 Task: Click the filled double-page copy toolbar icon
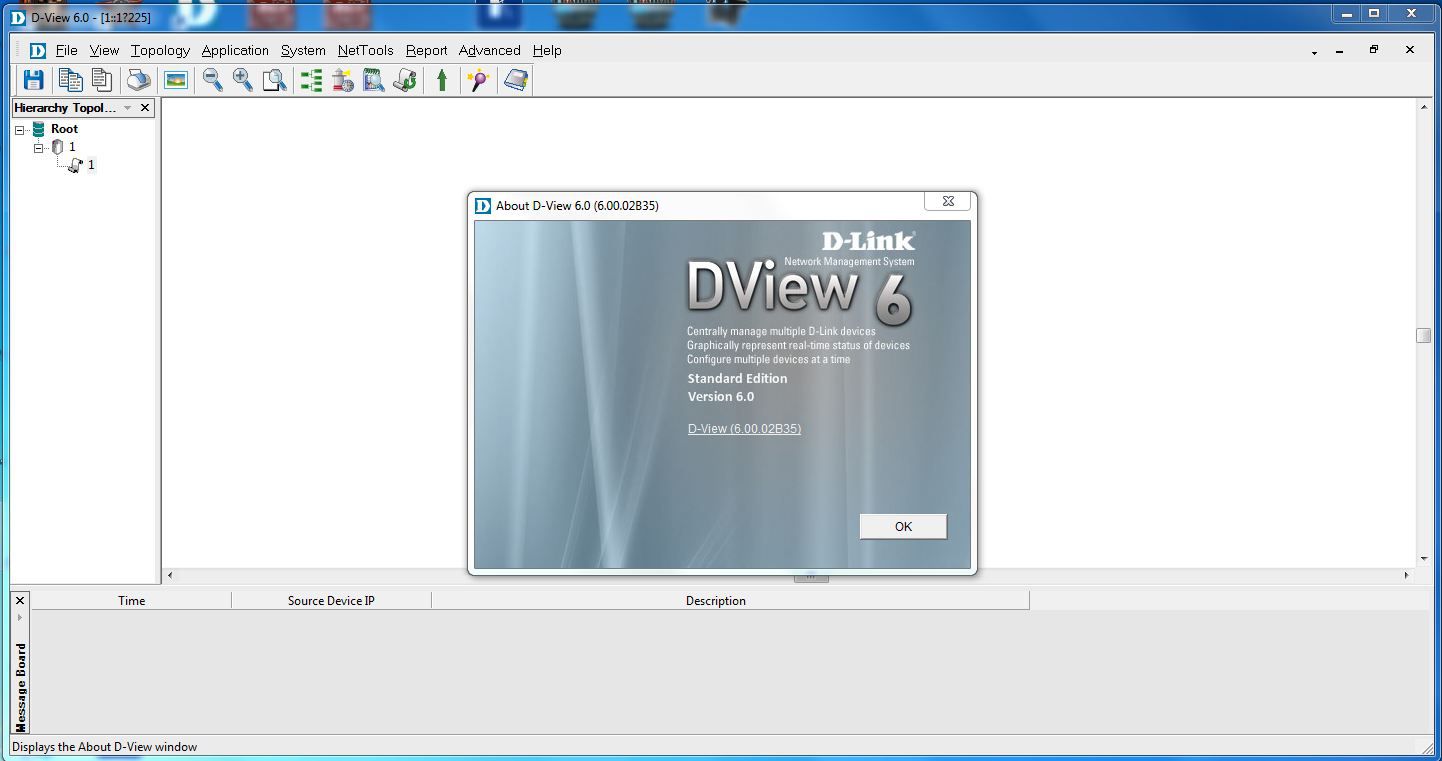click(x=70, y=80)
